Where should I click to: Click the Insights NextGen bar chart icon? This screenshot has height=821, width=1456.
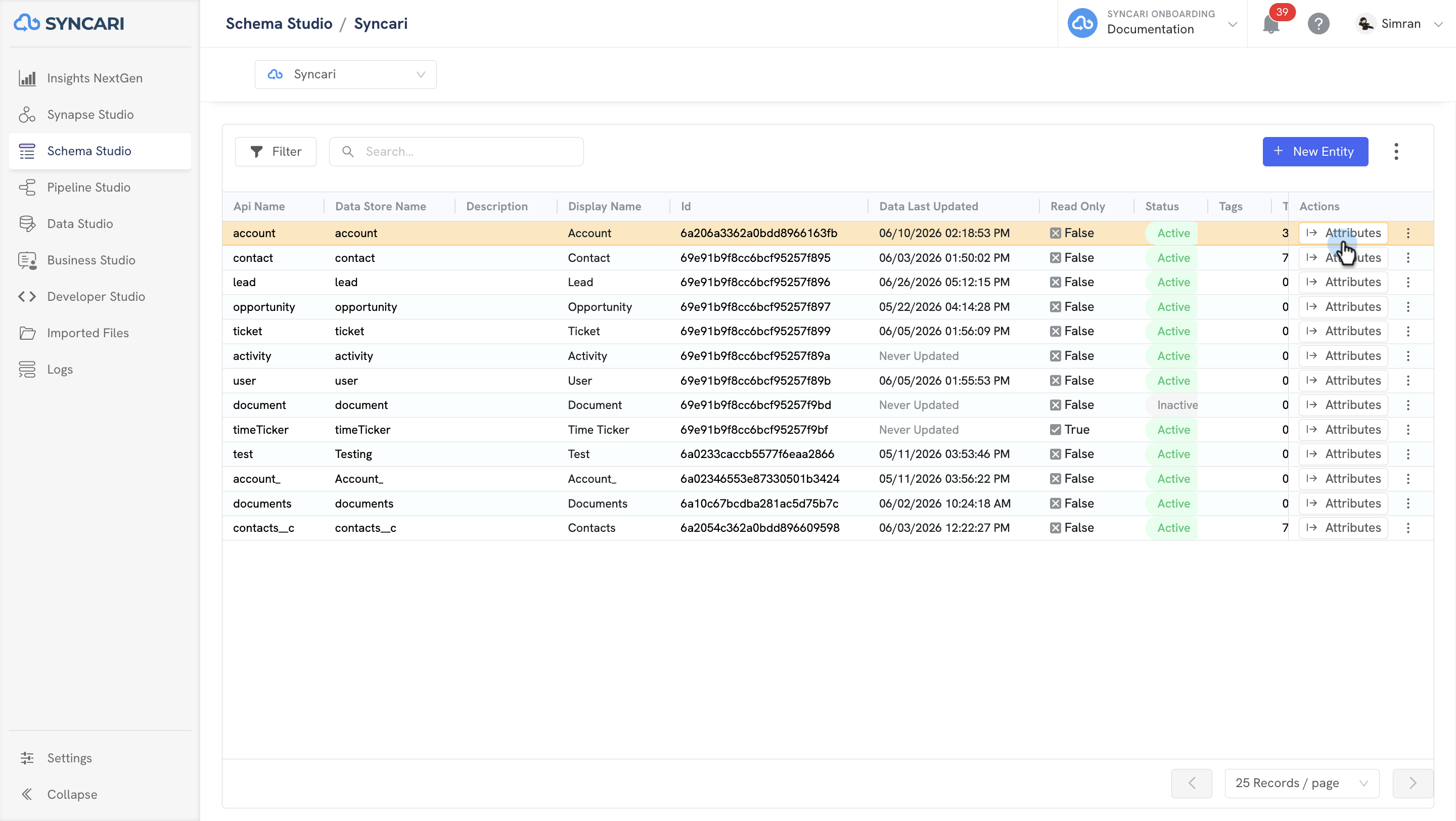pos(27,78)
